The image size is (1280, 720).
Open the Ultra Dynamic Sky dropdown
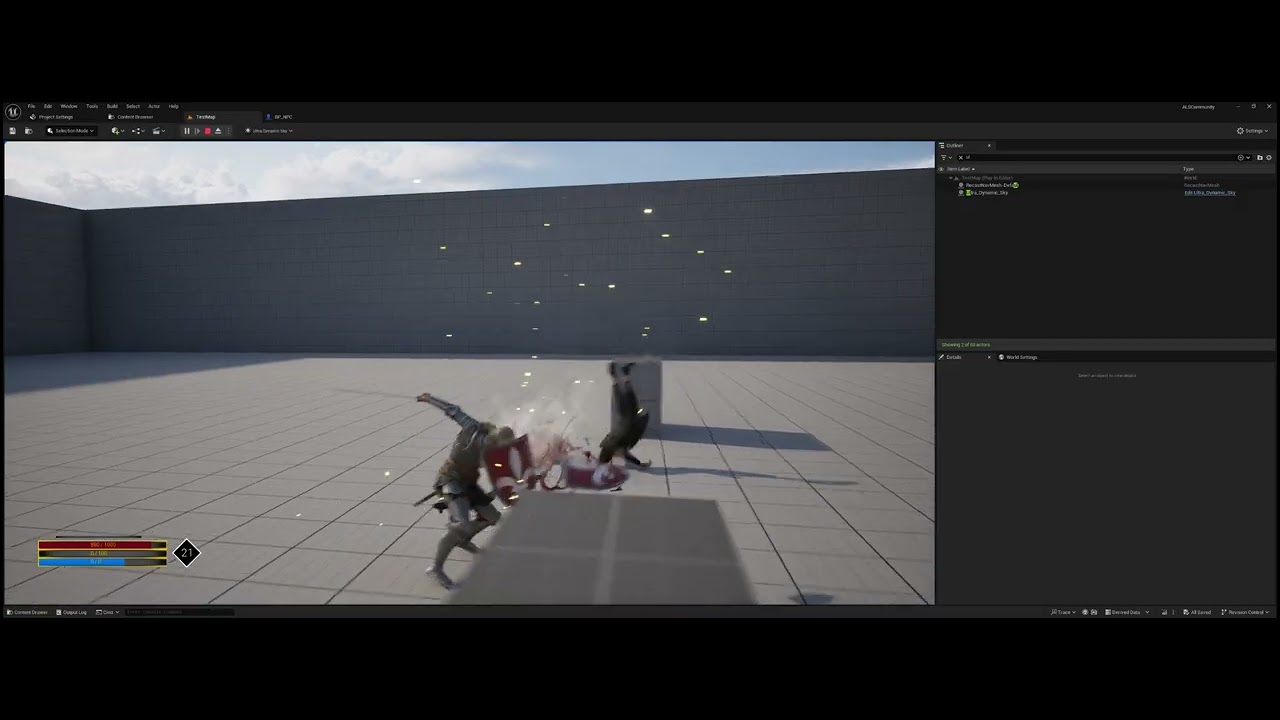pyautogui.click(x=269, y=131)
